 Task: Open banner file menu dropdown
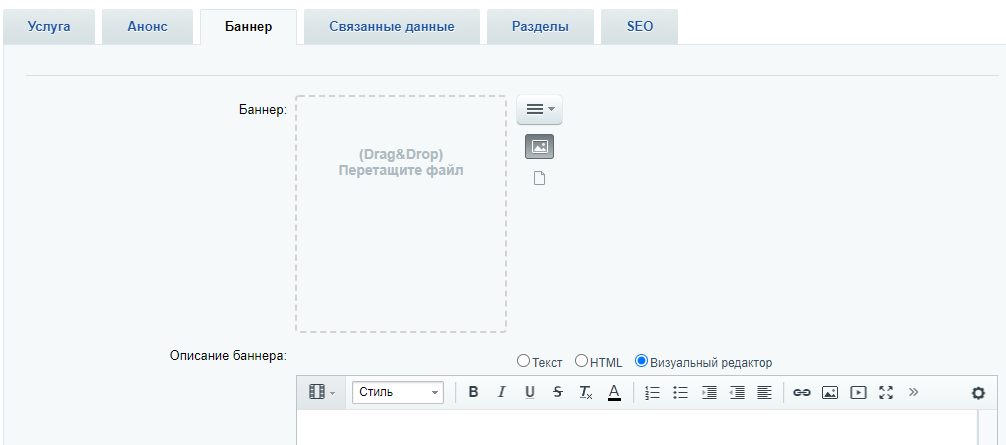click(x=540, y=110)
